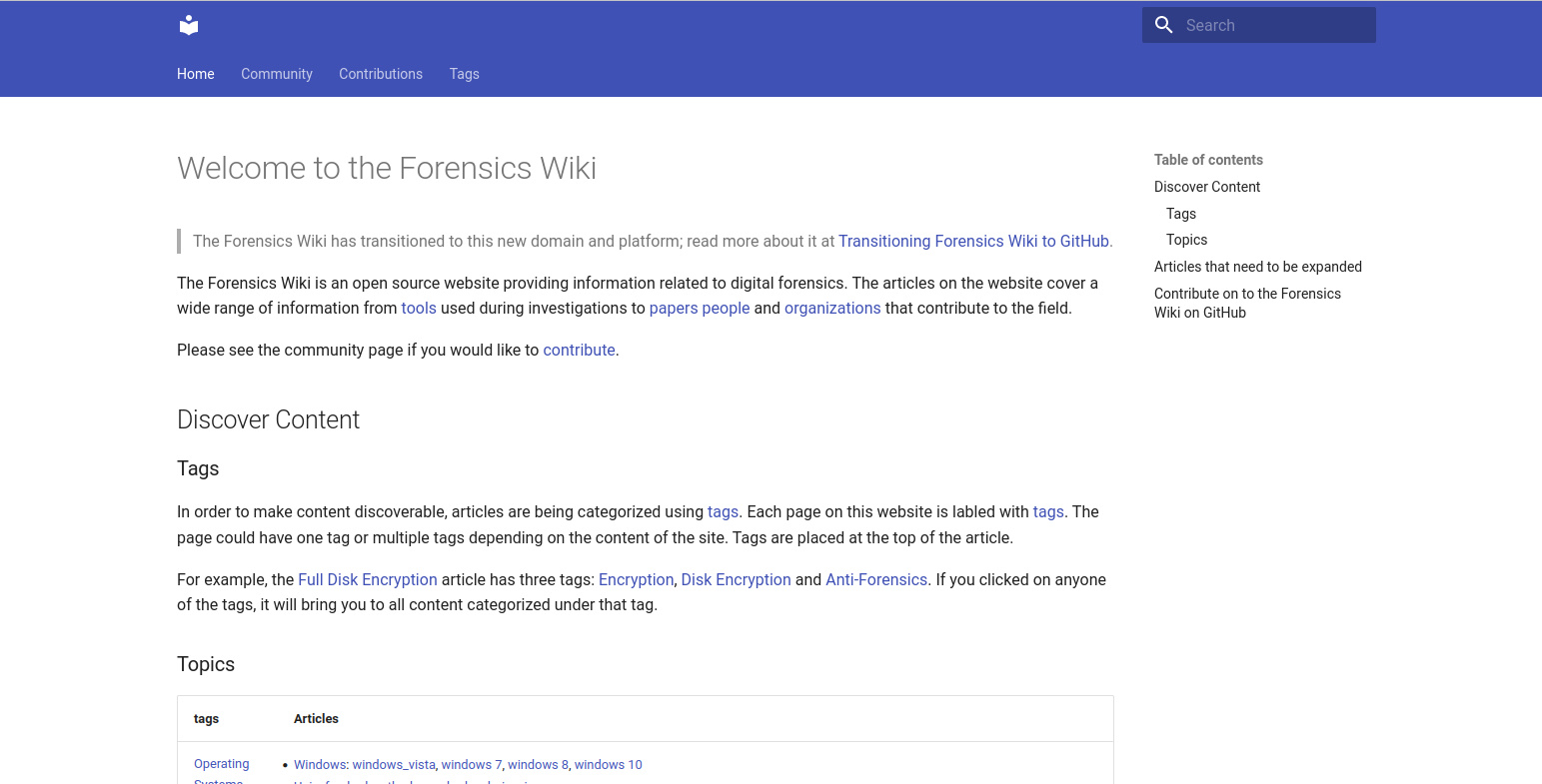Click the Forensics Wiki book logo icon

click(189, 25)
